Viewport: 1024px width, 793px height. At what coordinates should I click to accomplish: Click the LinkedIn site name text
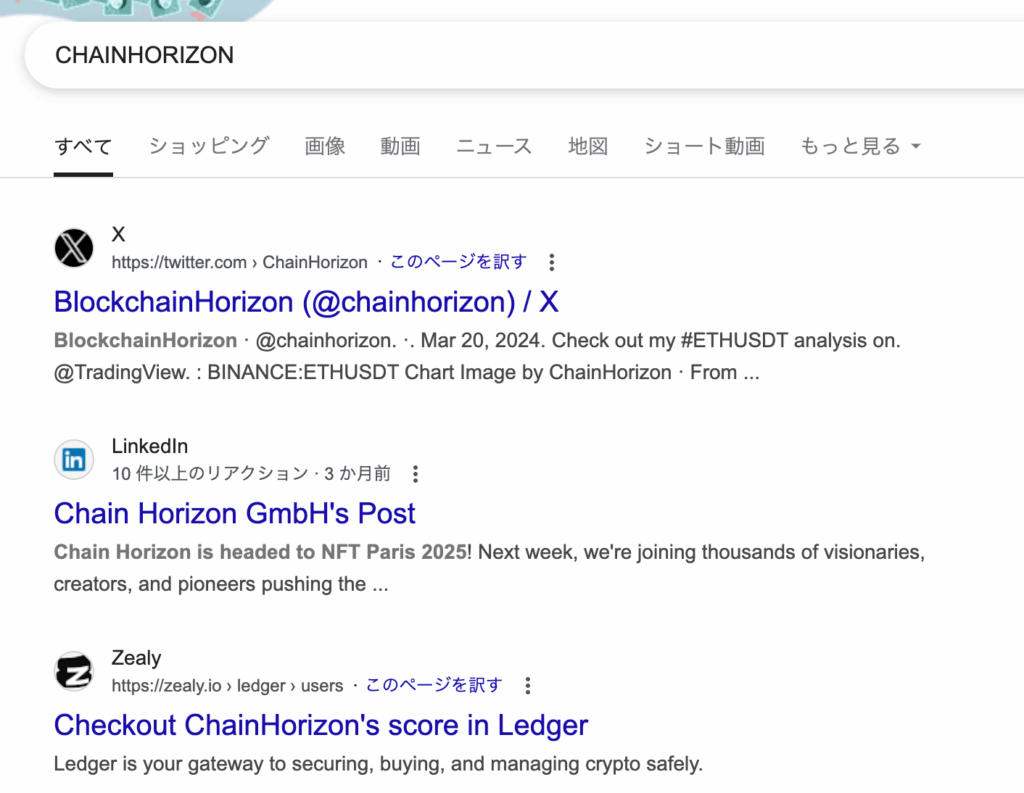pos(150,446)
